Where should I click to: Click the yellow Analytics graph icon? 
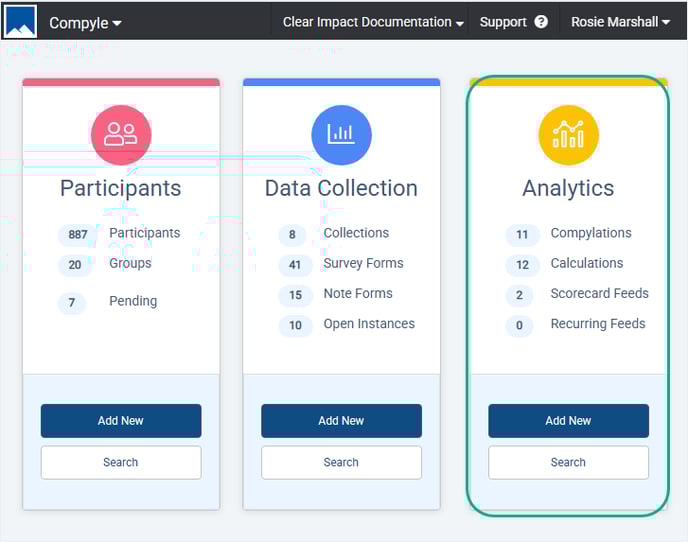point(568,134)
